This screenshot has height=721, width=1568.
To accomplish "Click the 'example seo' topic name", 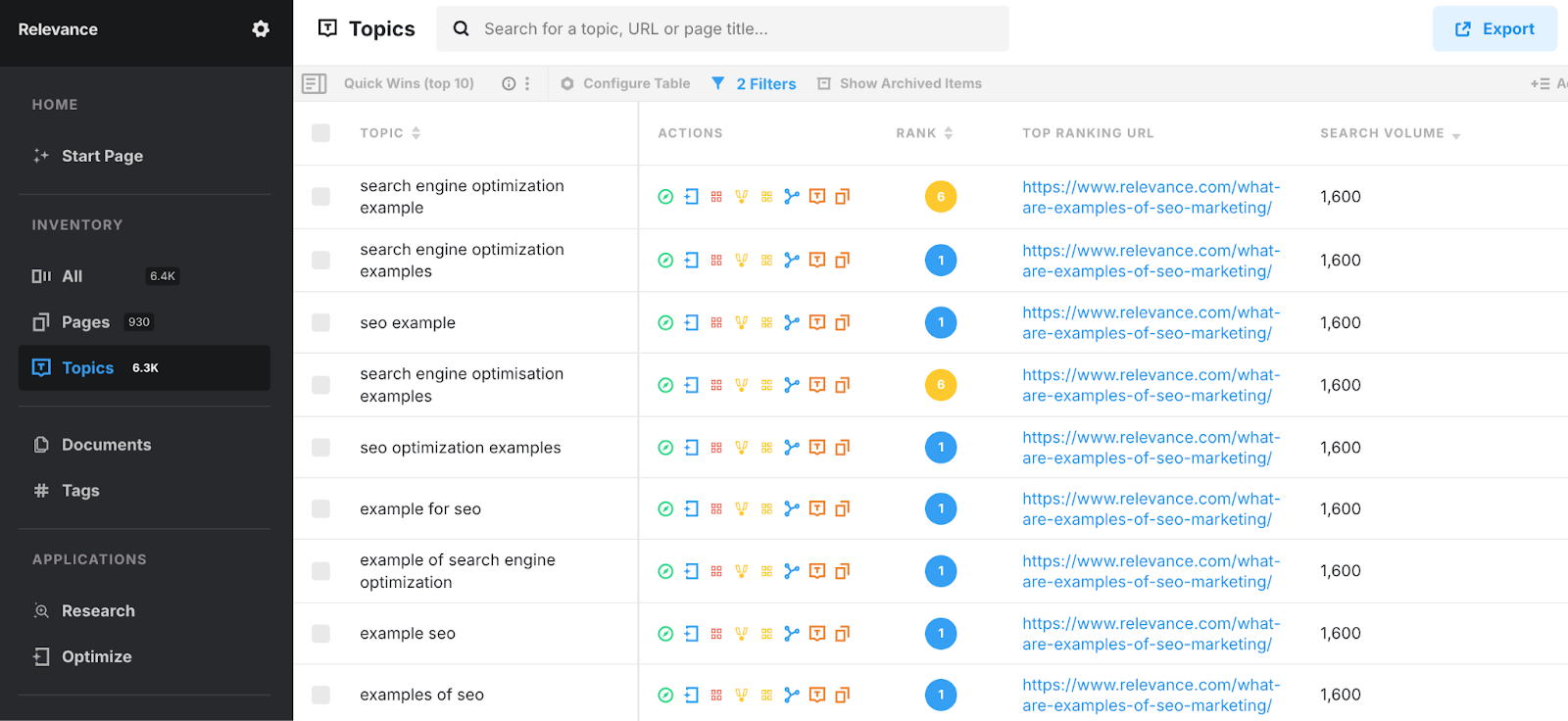I will coord(408,634).
